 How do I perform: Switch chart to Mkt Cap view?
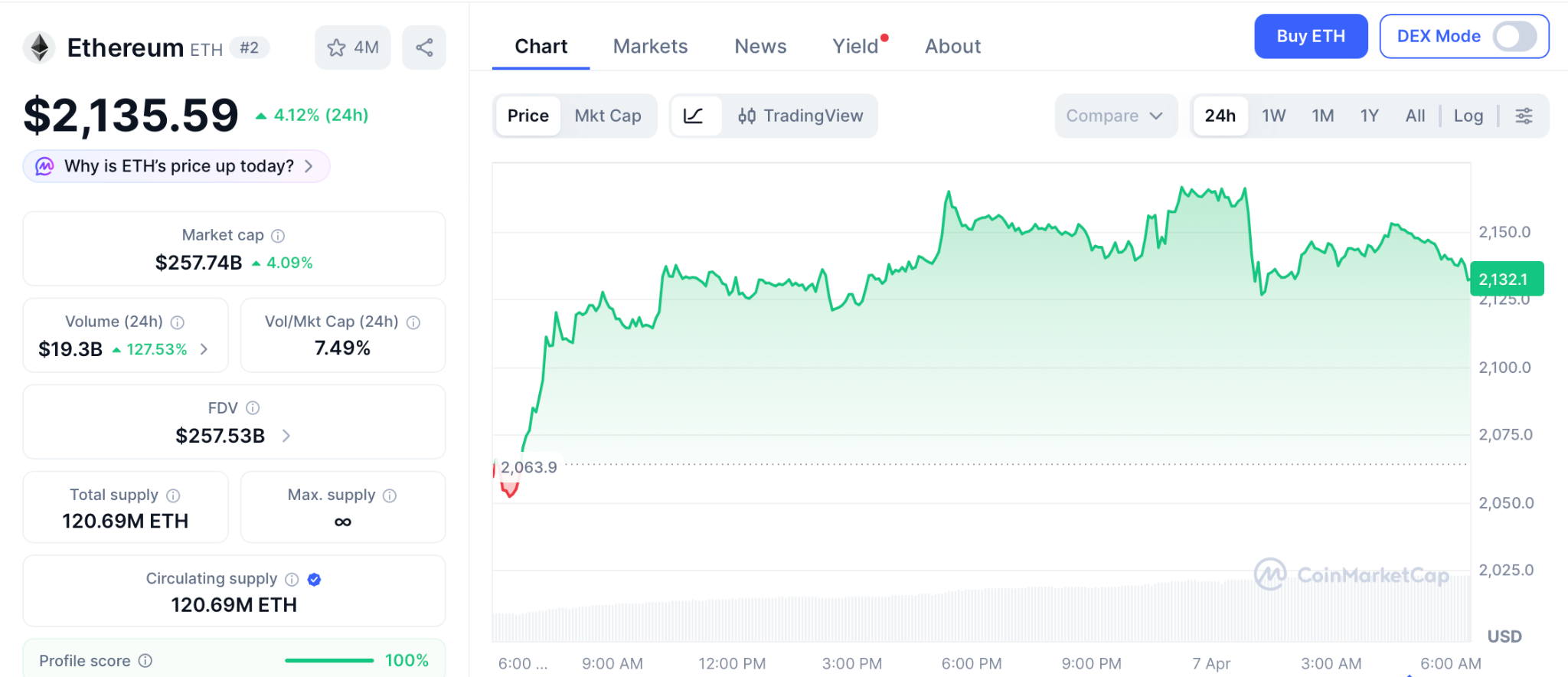click(x=608, y=116)
